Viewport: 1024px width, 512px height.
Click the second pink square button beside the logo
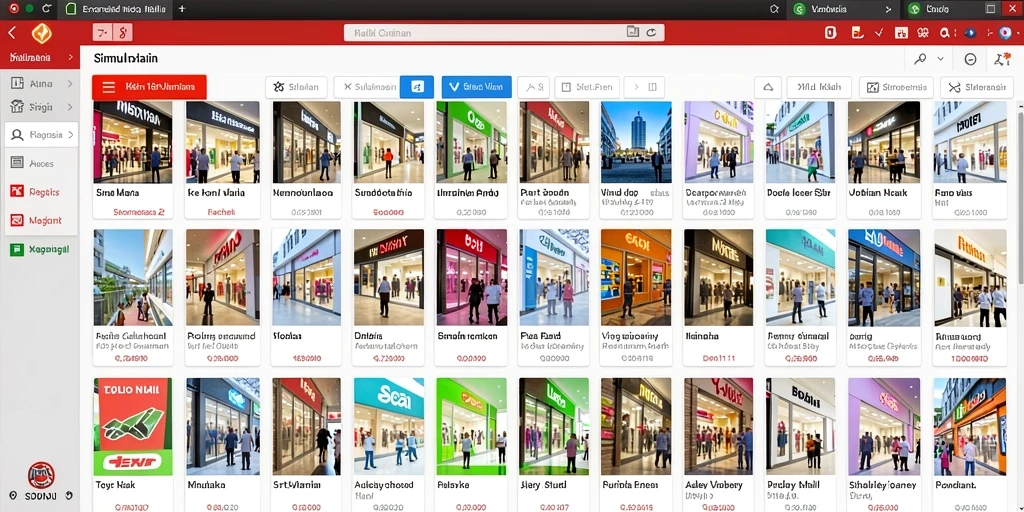(123, 32)
